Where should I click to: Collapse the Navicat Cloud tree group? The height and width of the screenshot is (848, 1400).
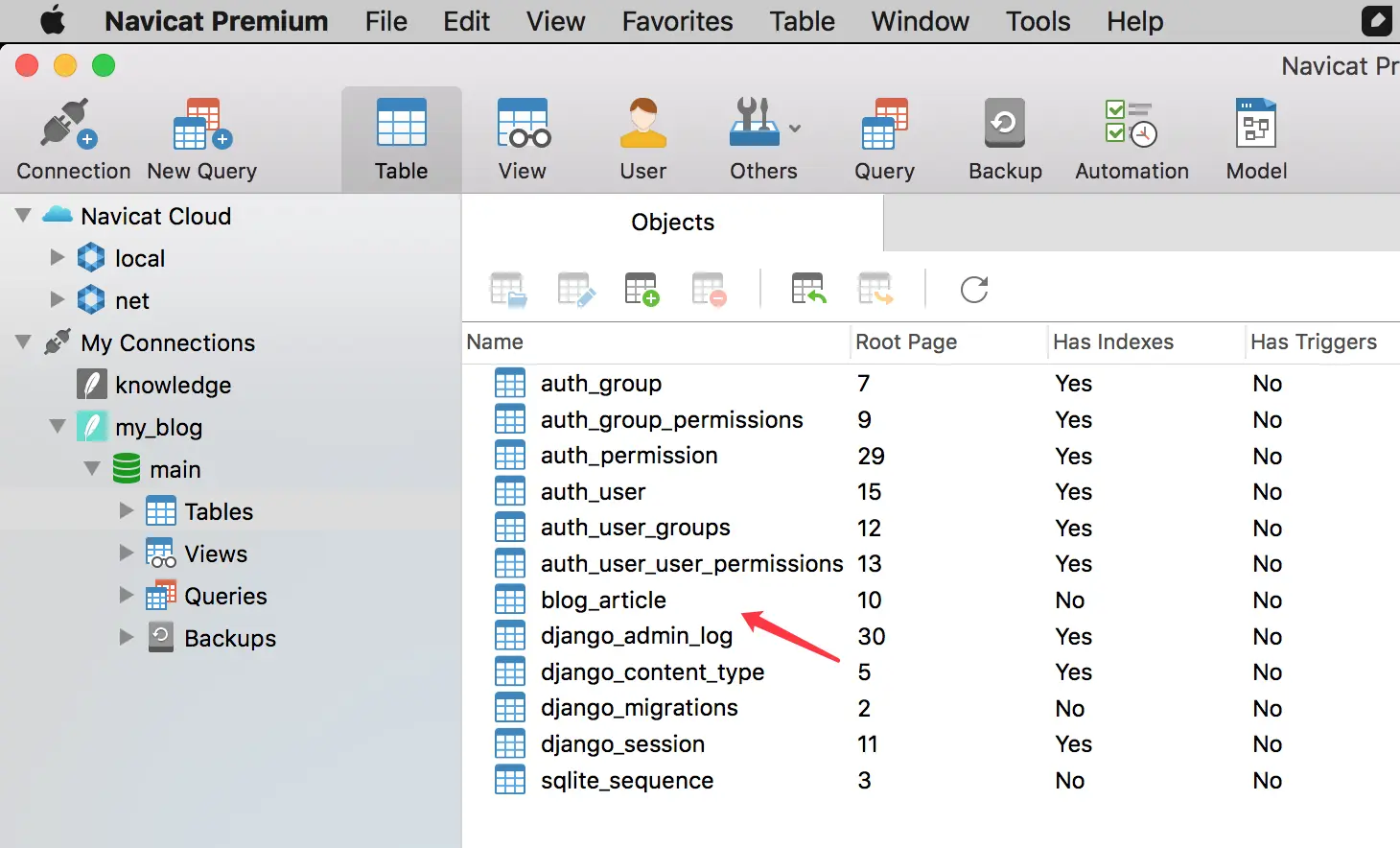23,216
